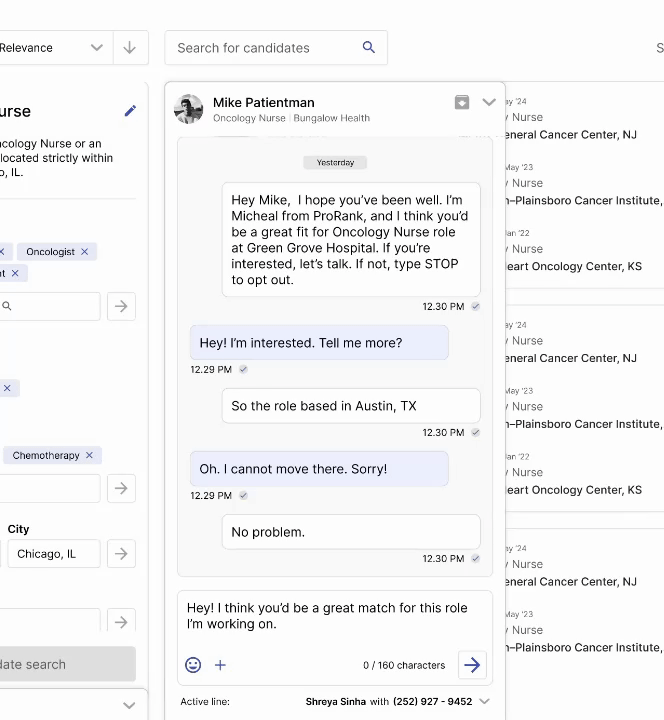The width and height of the screenshot is (664, 720).
Task: Open Mike Patientman's profile photo
Action: [x=188, y=109]
